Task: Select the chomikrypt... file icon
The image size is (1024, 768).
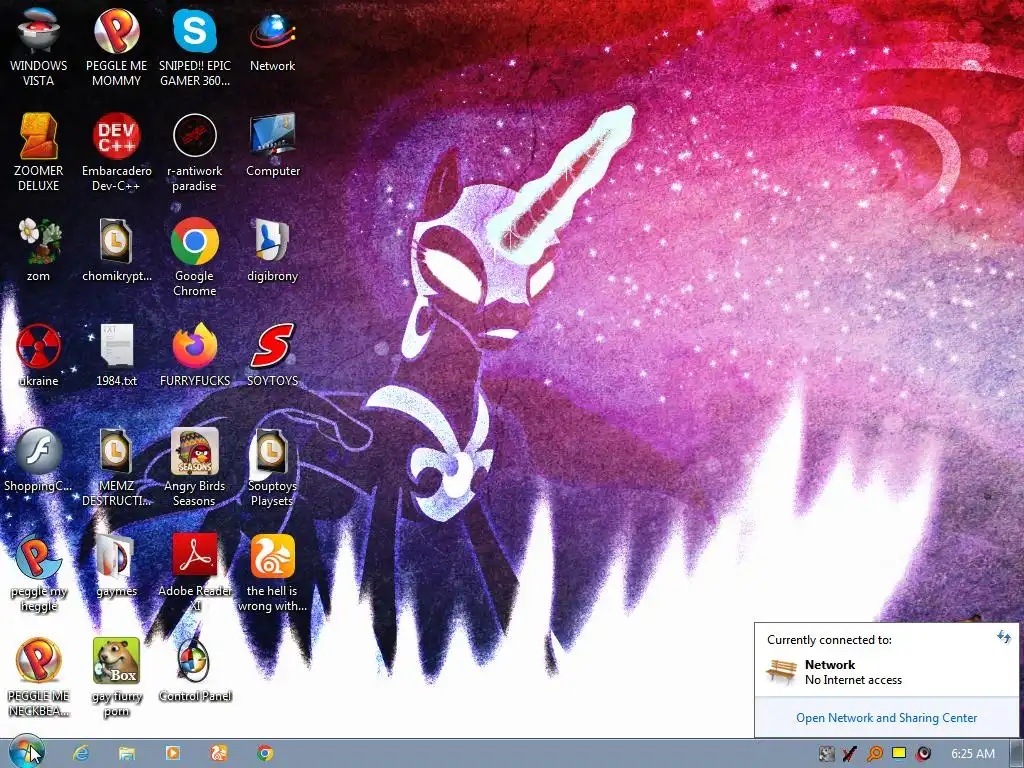Action: (x=116, y=249)
